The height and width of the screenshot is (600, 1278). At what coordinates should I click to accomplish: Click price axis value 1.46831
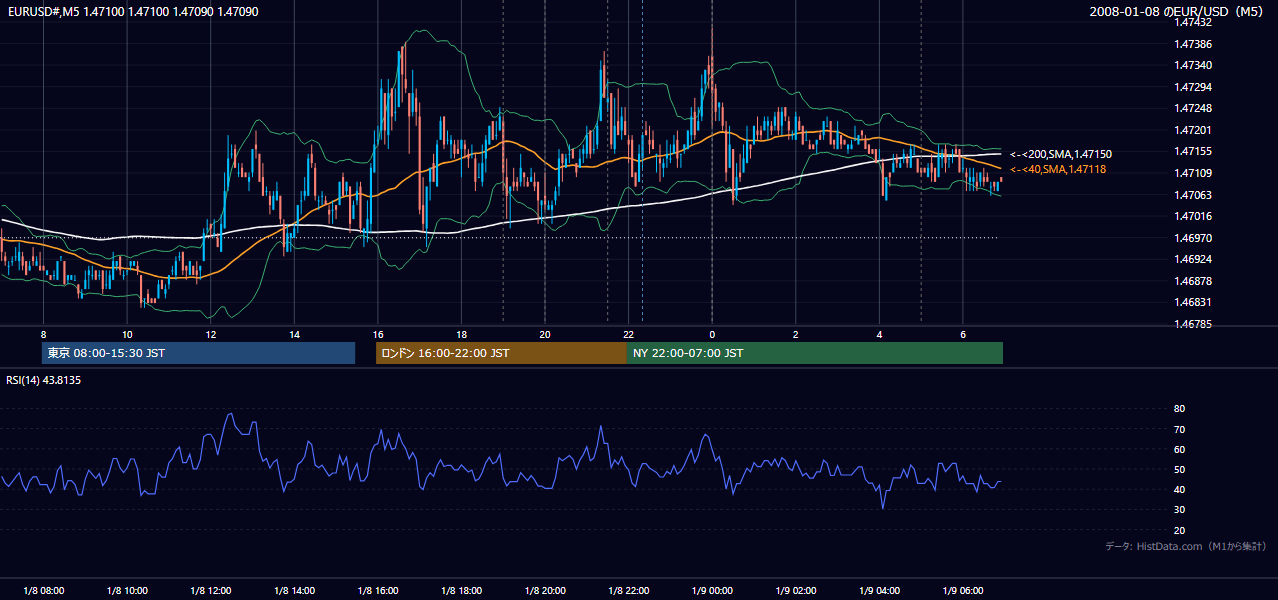1193,302
